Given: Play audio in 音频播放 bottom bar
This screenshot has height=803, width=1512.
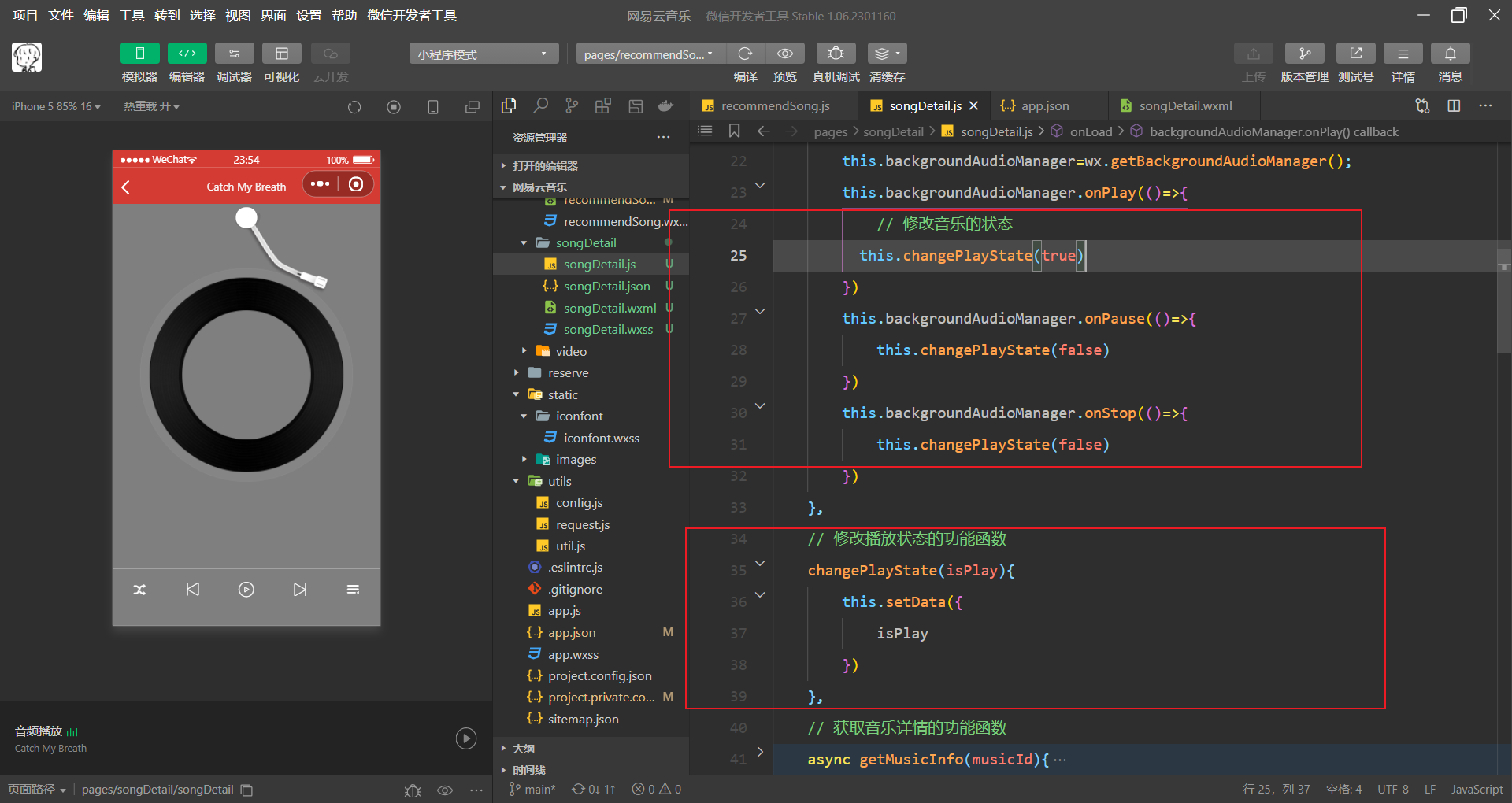Looking at the screenshot, I should [466, 738].
